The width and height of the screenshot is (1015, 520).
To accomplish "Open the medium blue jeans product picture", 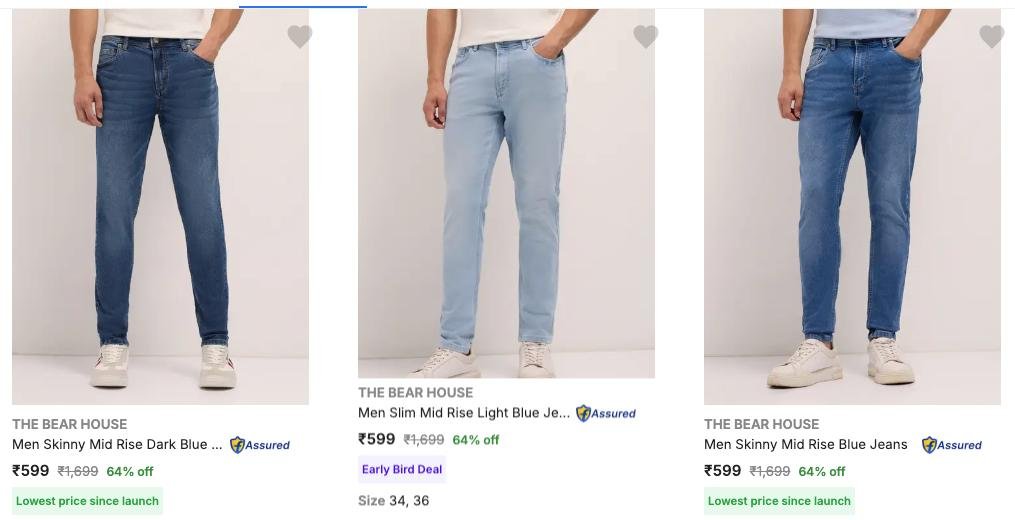I will click(852, 207).
